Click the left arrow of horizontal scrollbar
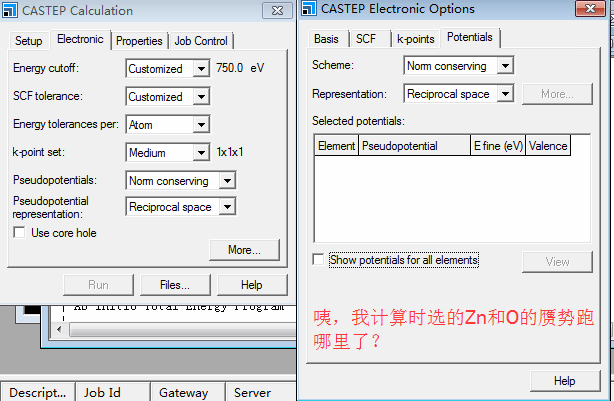The height and width of the screenshot is (401, 614). tap(59, 329)
